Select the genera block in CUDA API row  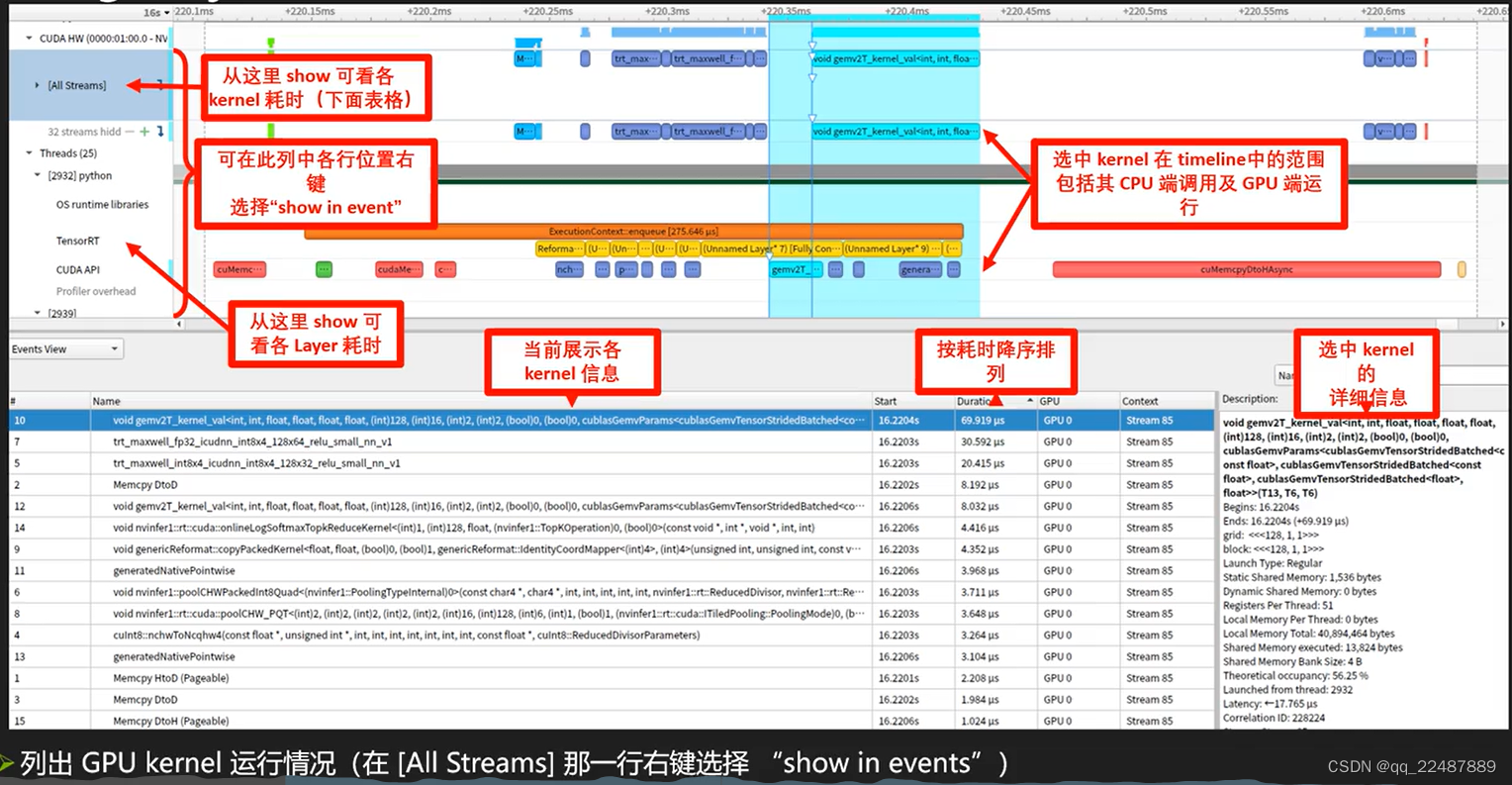[x=920, y=269]
